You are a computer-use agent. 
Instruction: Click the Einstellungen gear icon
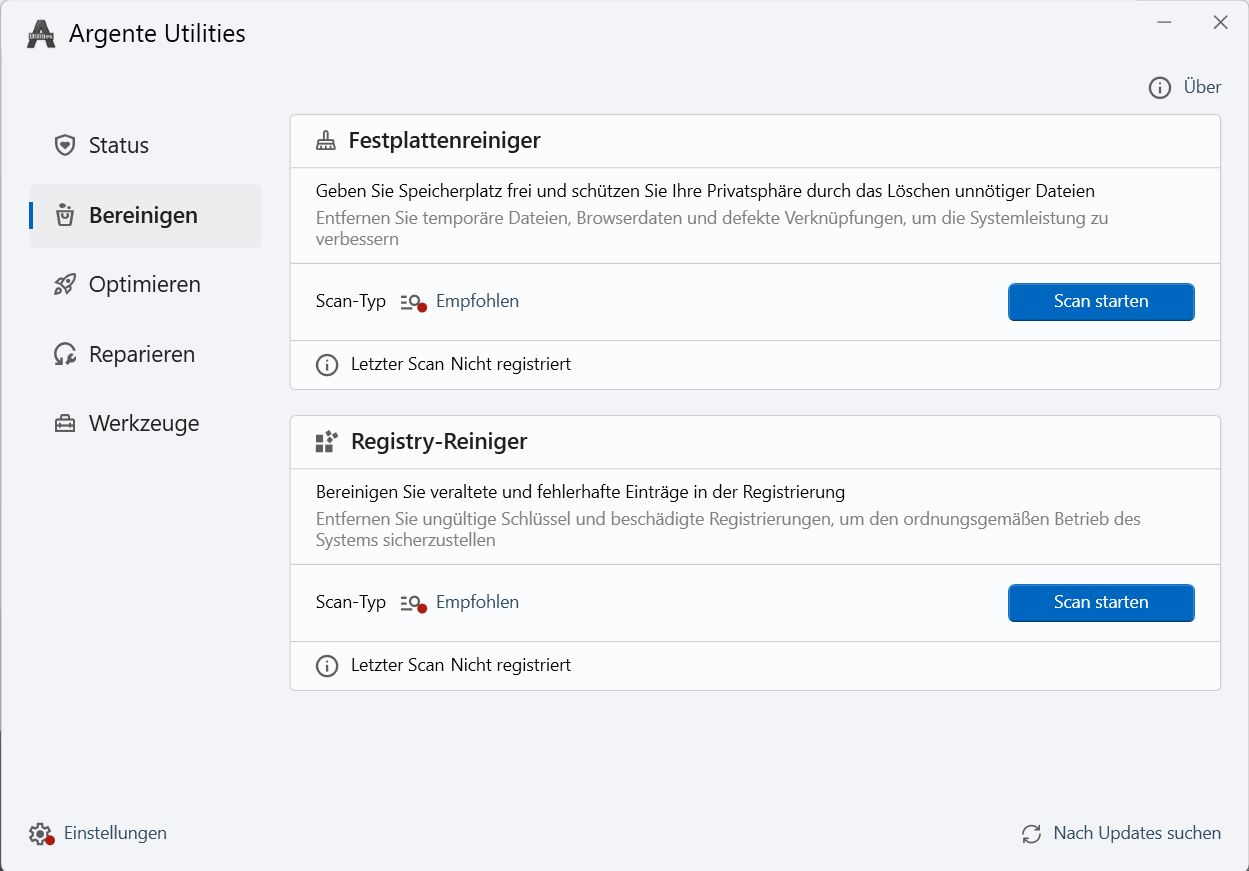40,834
